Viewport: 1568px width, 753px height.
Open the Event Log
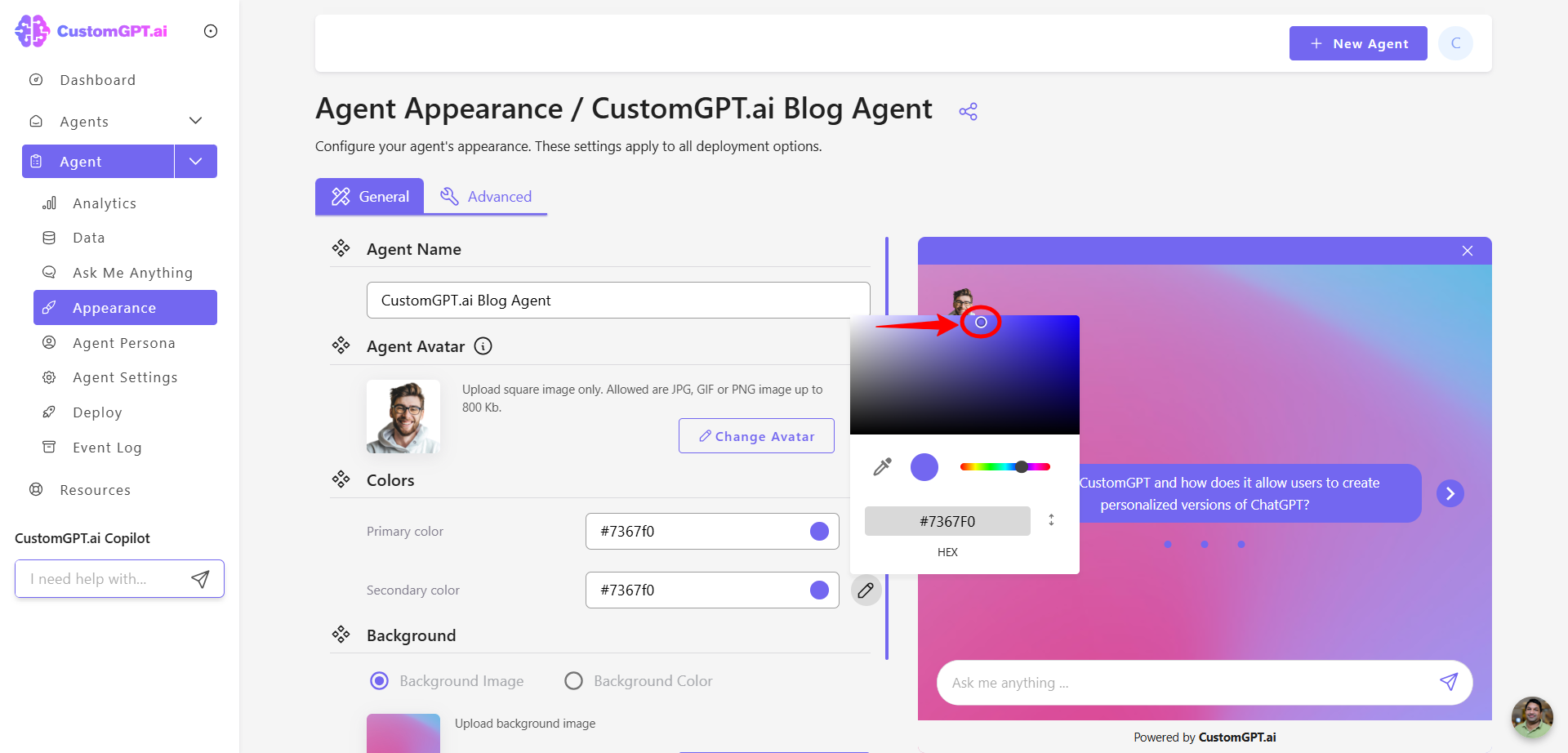point(107,448)
